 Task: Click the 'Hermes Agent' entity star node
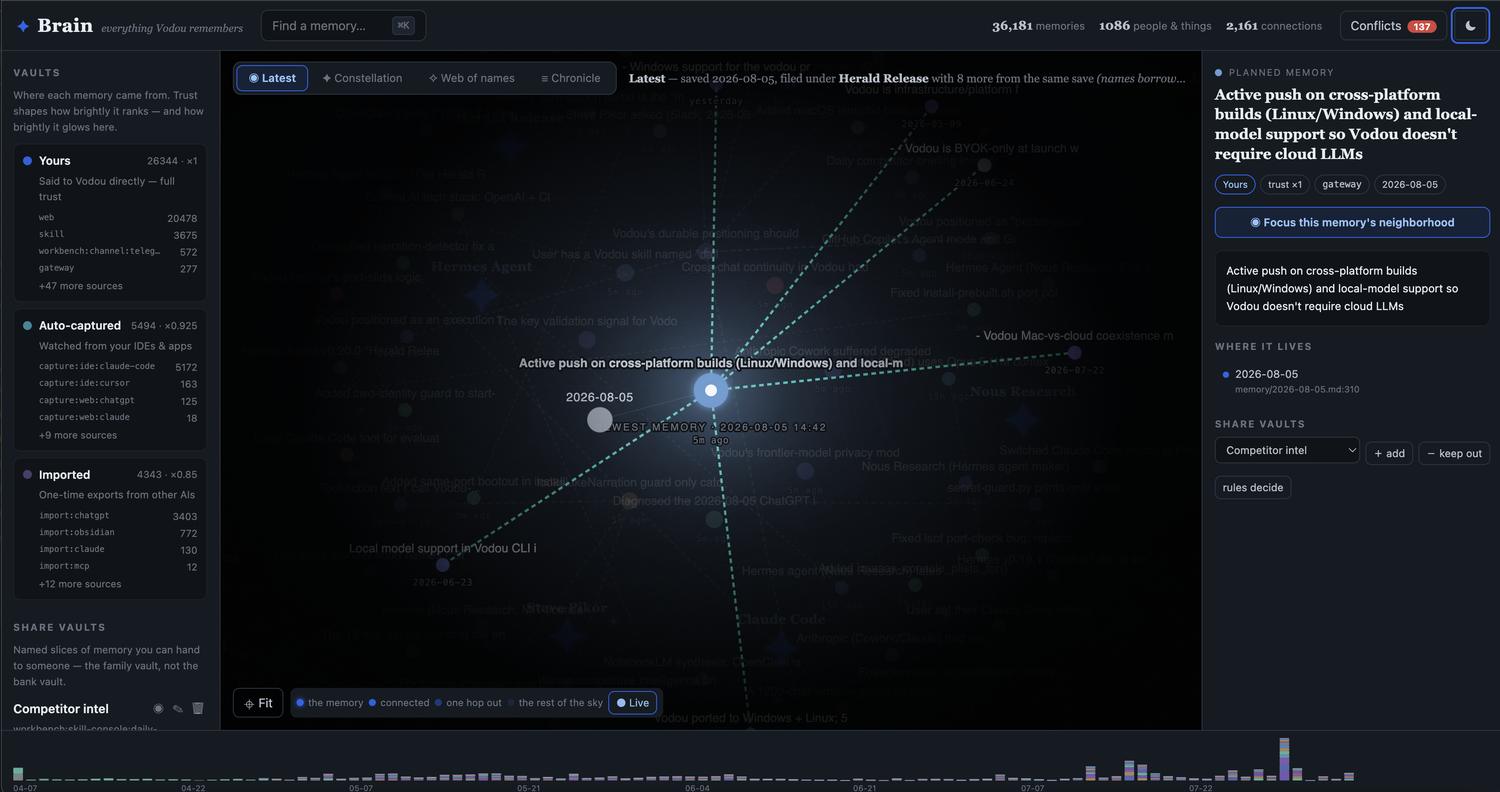[482, 294]
